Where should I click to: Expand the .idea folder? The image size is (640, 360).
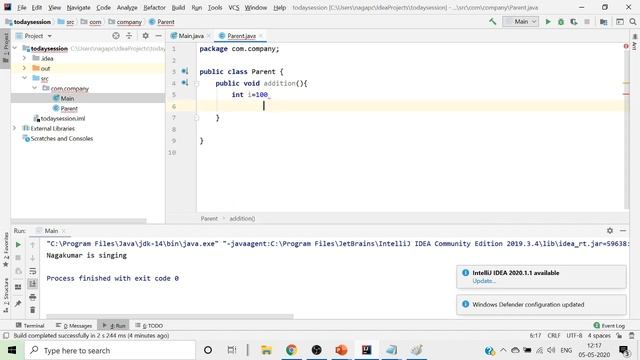click(x=24, y=58)
